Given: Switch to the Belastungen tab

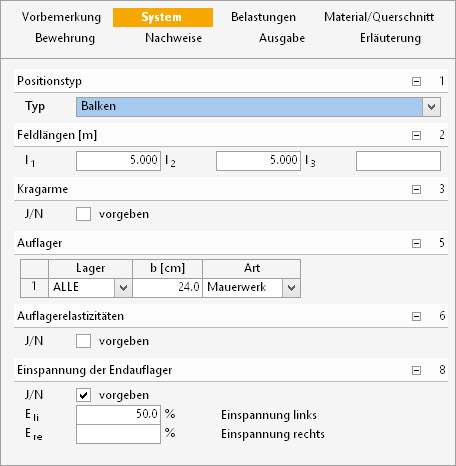Looking at the screenshot, I should tap(263, 17).
